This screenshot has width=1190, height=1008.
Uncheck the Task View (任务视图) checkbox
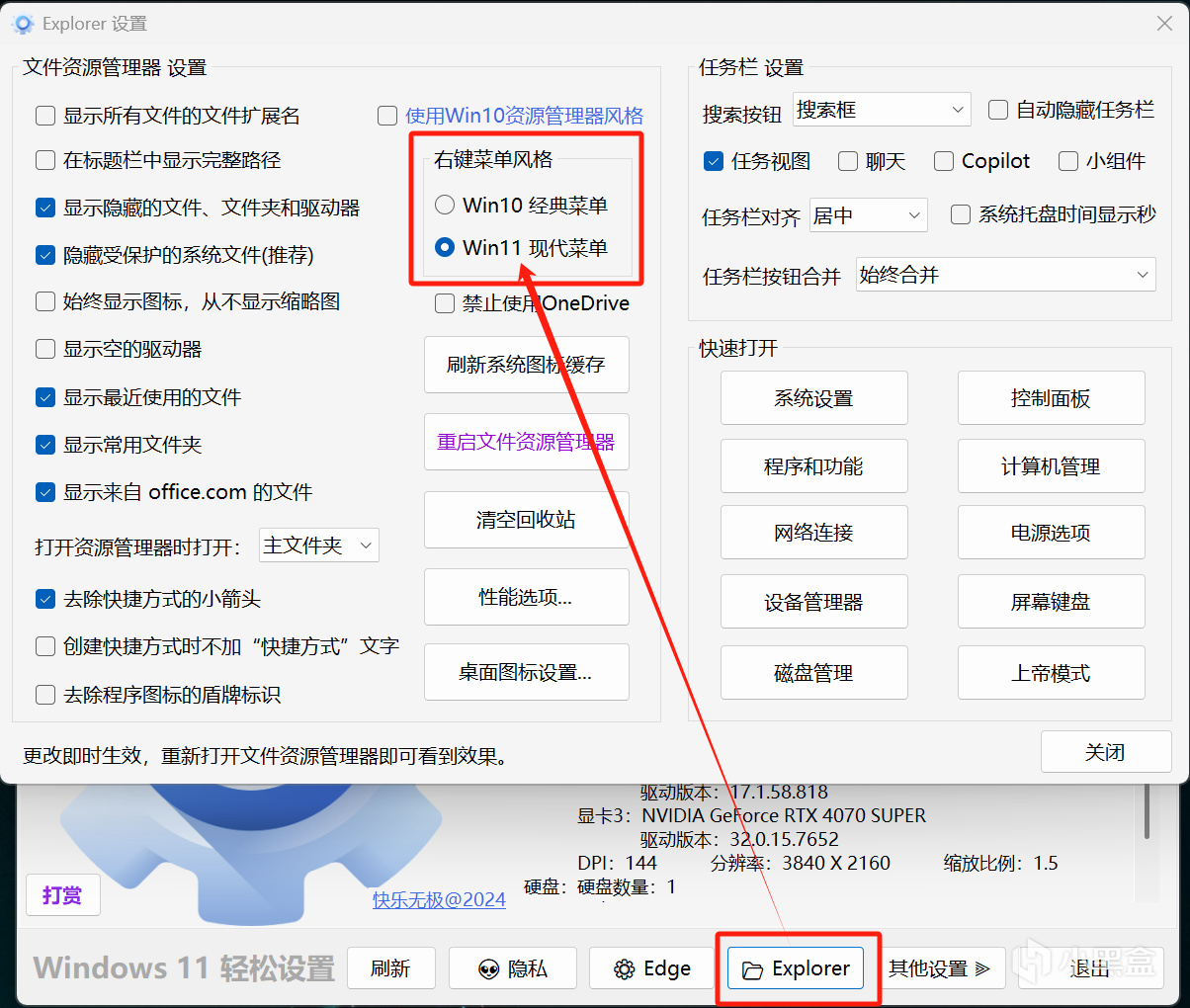click(x=714, y=161)
